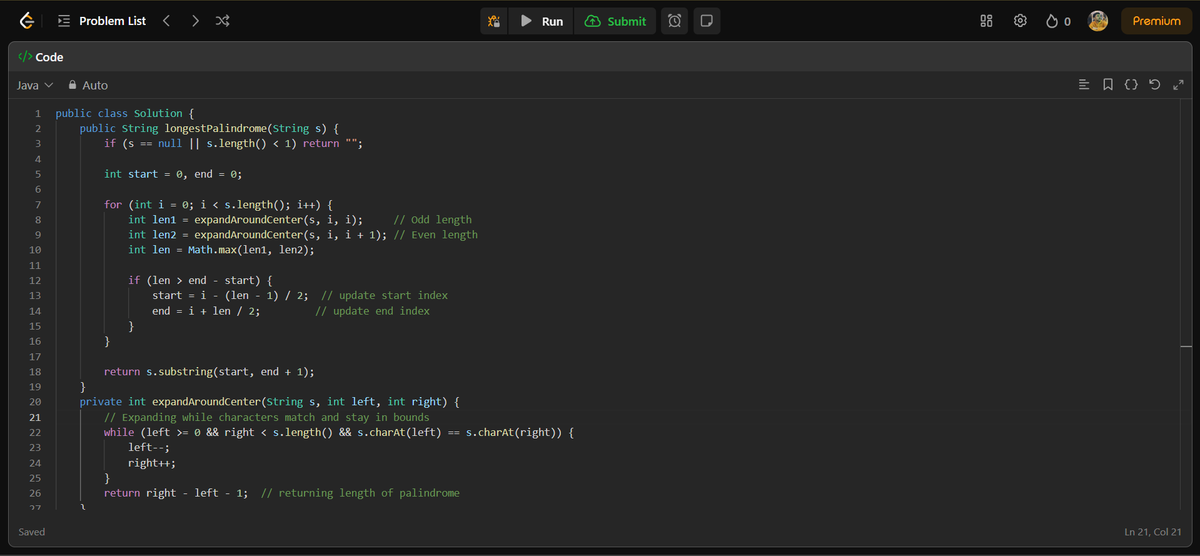1200x556 pixels.
Task: Click the bookmark icon in editor toolbar
Action: [1108, 85]
